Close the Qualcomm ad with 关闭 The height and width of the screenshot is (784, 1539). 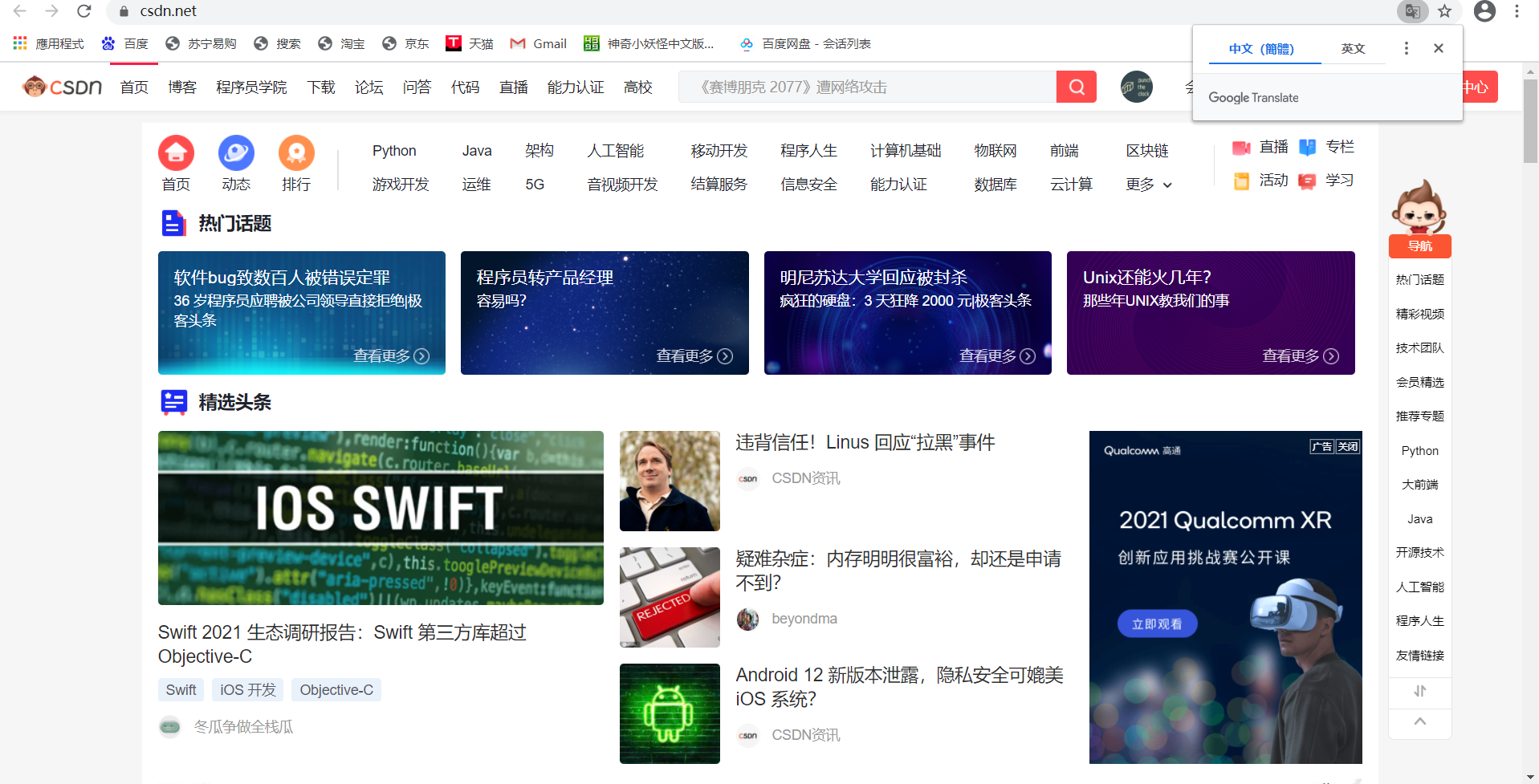pyautogui.click(x=1348, y=447)
